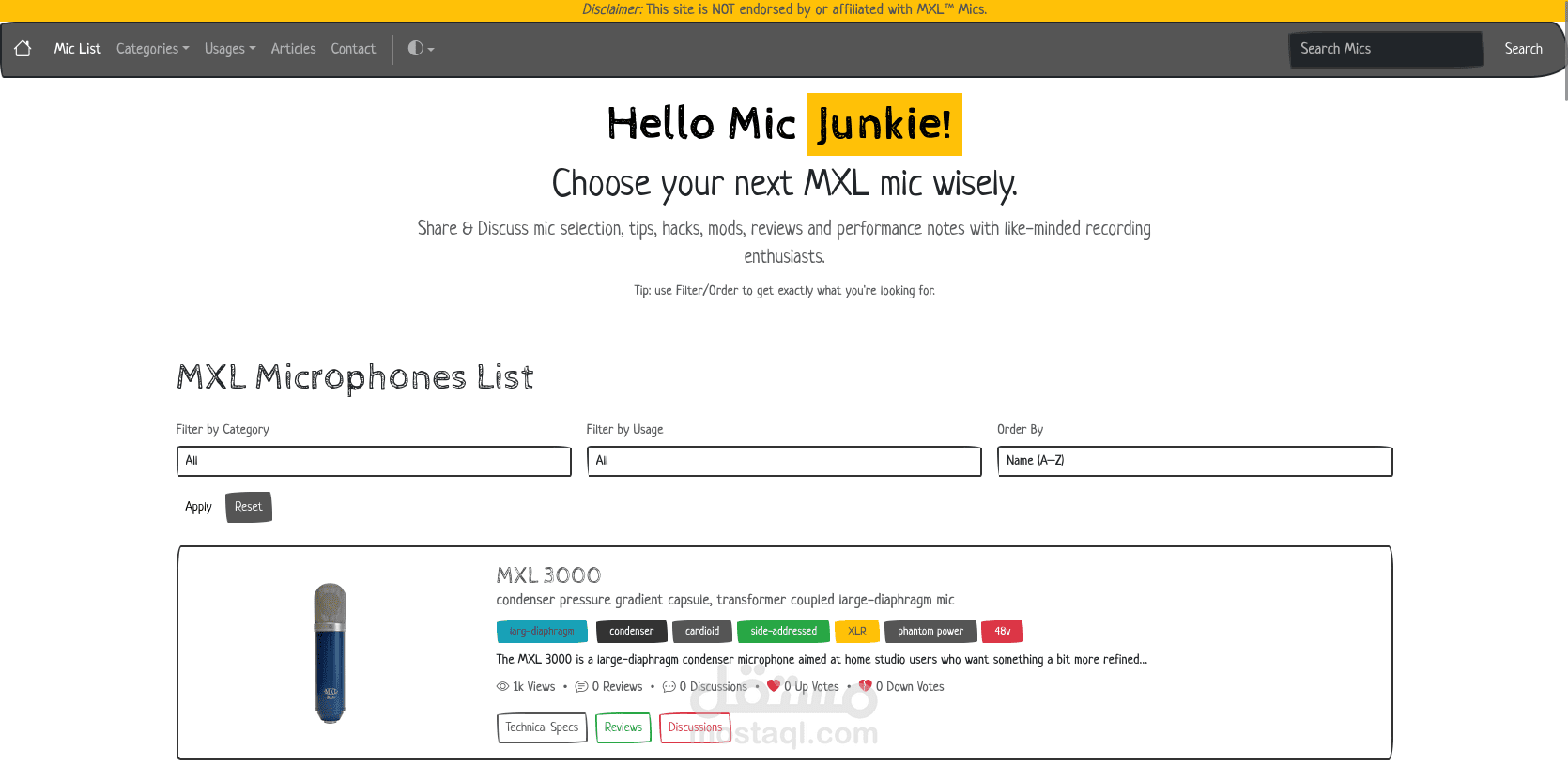Select the side-addressed tag
This screenshot has height=765, width=1568.
783,632
